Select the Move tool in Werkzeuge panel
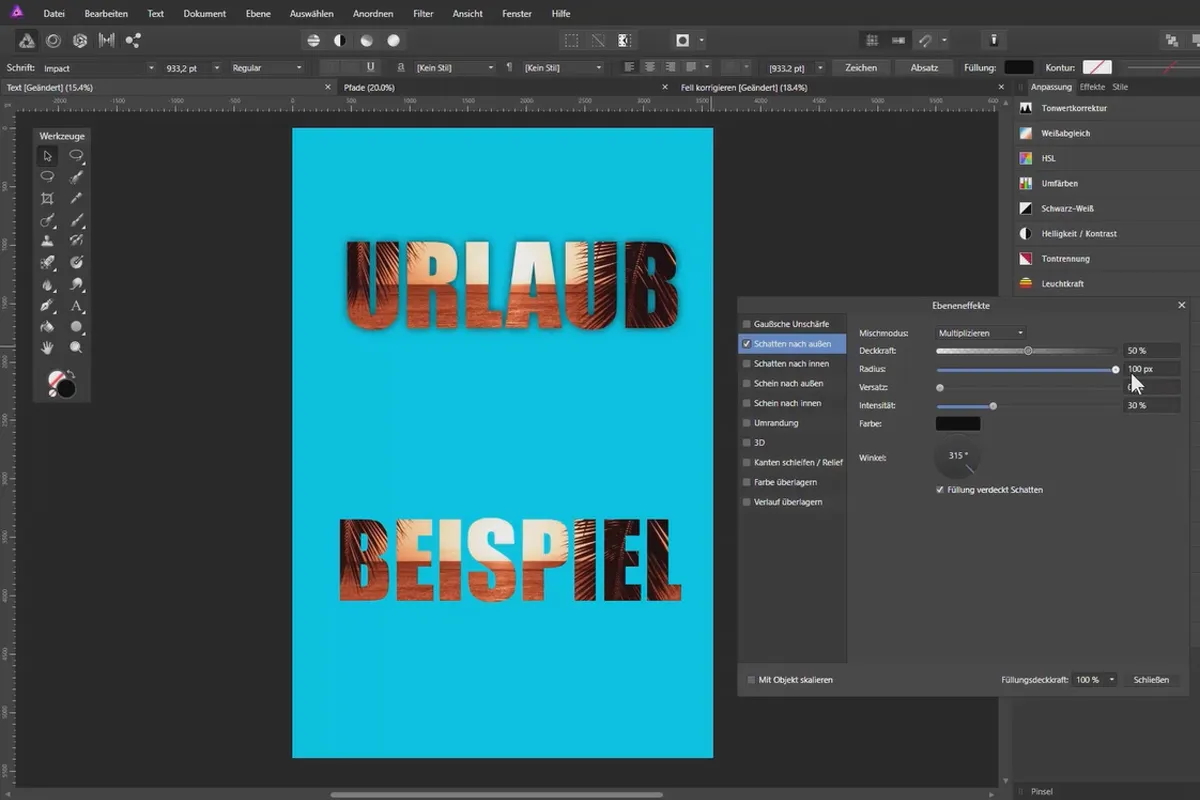The image size is (1200, 800). [47, 156]
